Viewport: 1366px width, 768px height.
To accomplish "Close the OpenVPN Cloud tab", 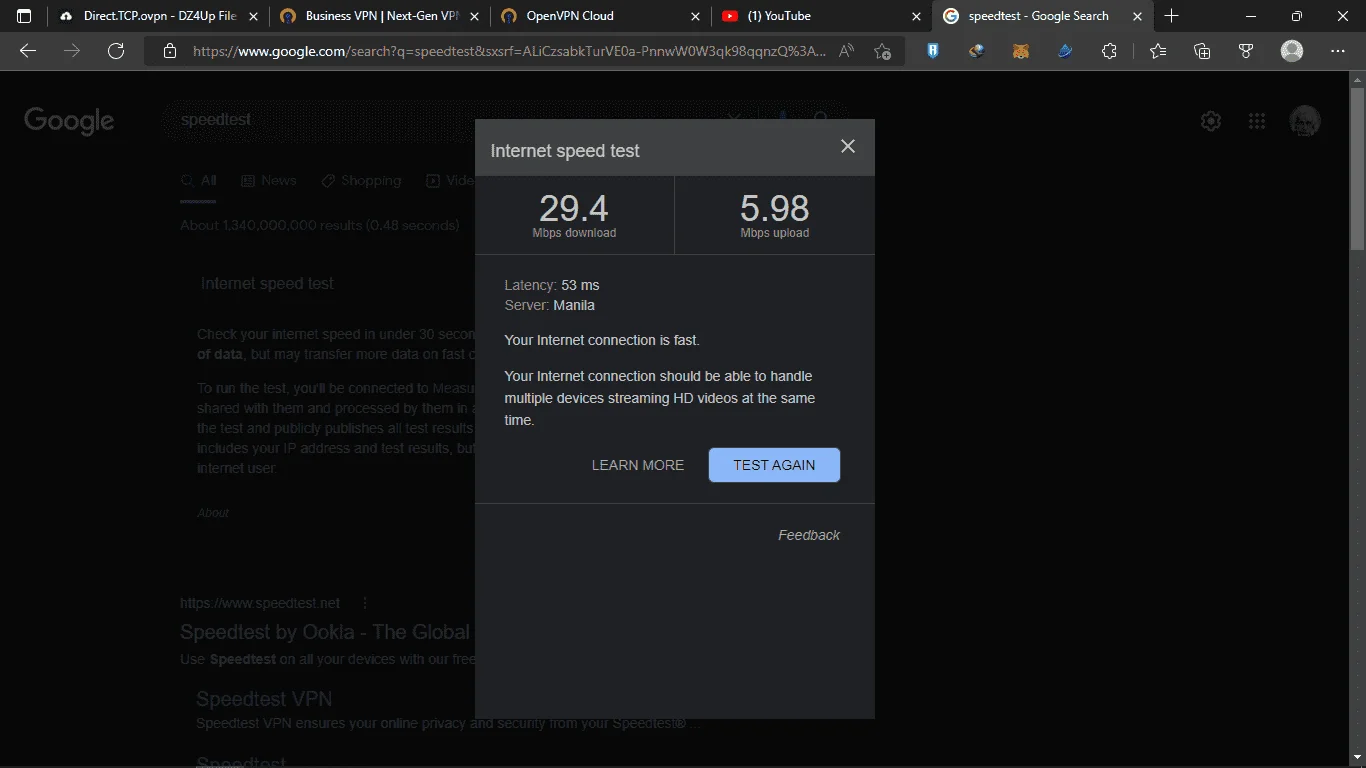I will 696,16.
